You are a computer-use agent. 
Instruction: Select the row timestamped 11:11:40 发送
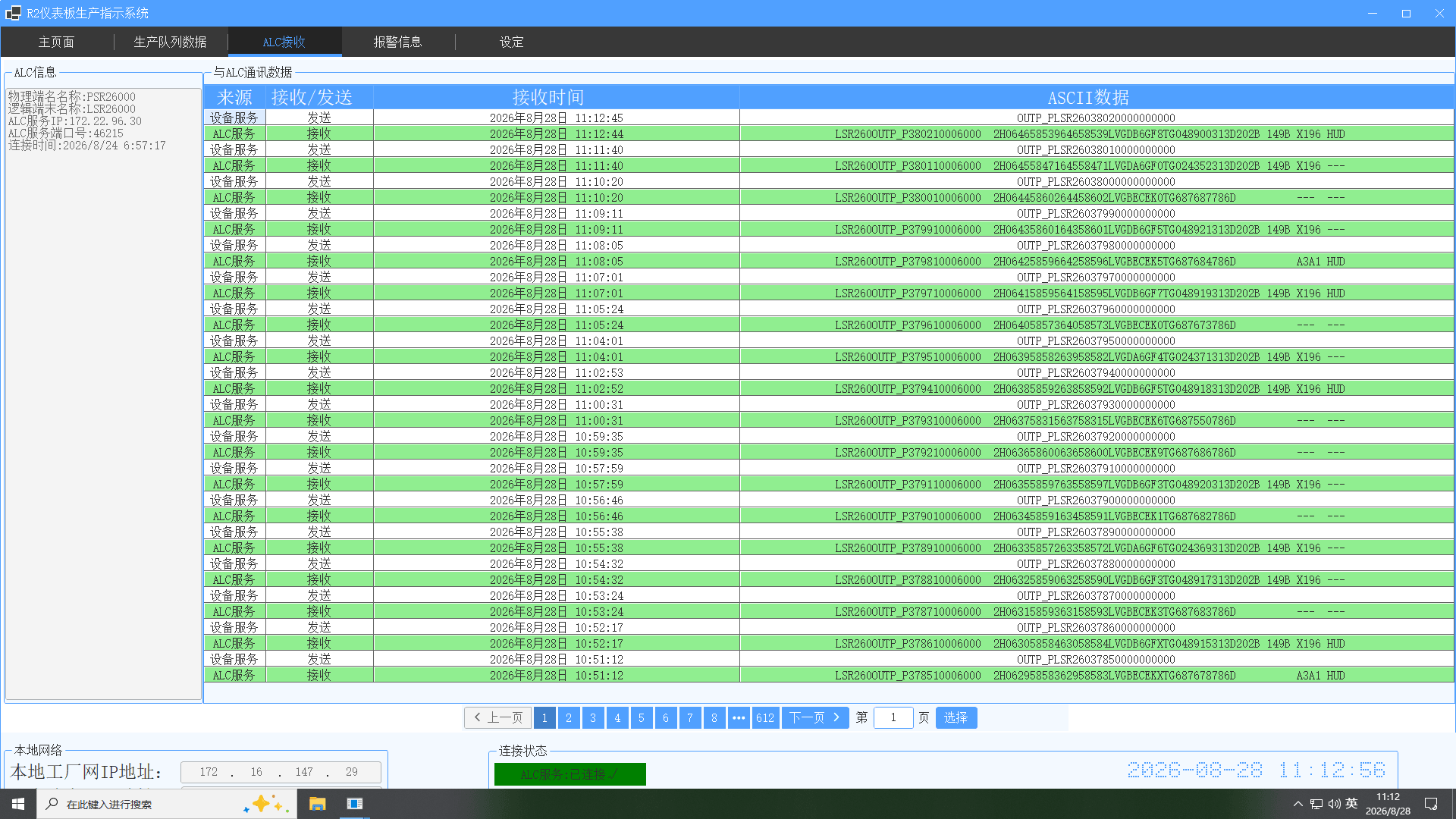pyautogui.click(x=829, y=149)
